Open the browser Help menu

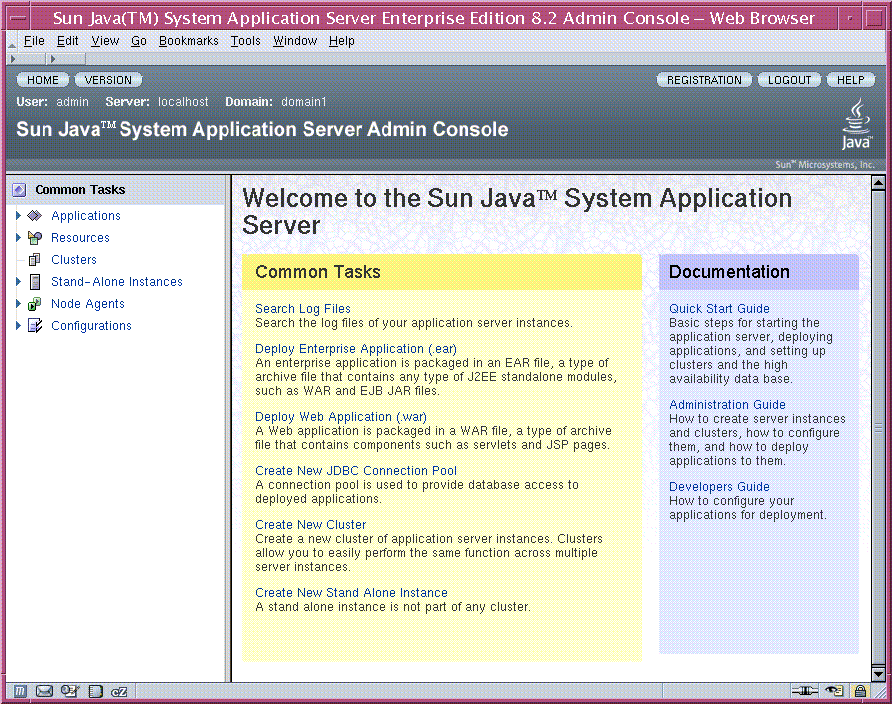point(341,41)
